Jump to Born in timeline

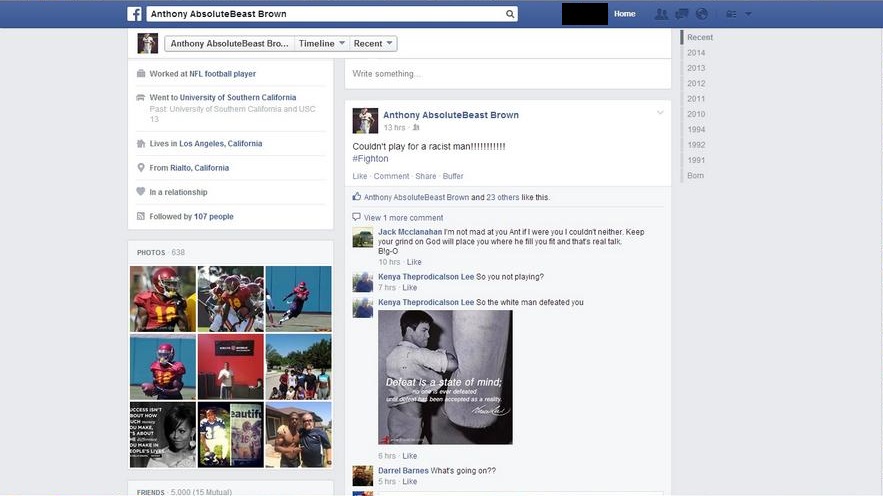pyautogui.click(x=695, y=176)
